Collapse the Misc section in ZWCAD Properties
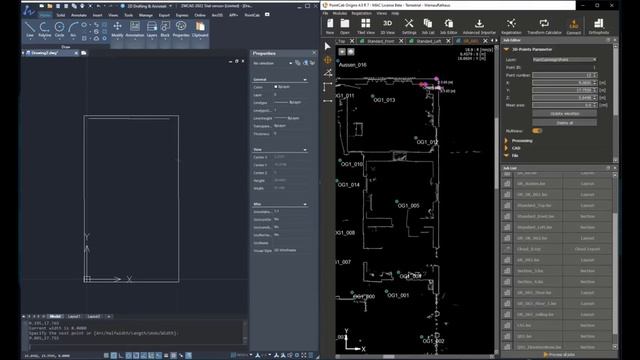The image size is (640, 360). pyautogui.click(x=305, y=204)
